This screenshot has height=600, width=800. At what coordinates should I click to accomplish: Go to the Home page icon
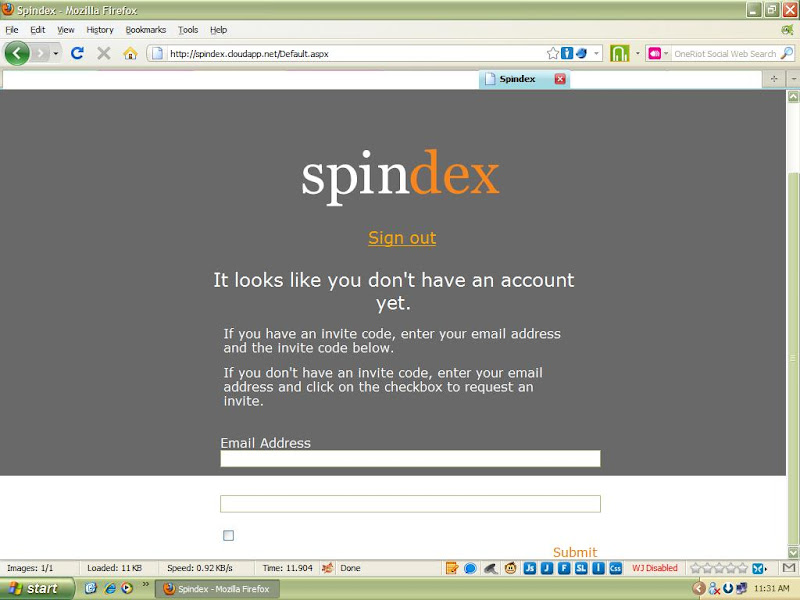click(130, 53)
